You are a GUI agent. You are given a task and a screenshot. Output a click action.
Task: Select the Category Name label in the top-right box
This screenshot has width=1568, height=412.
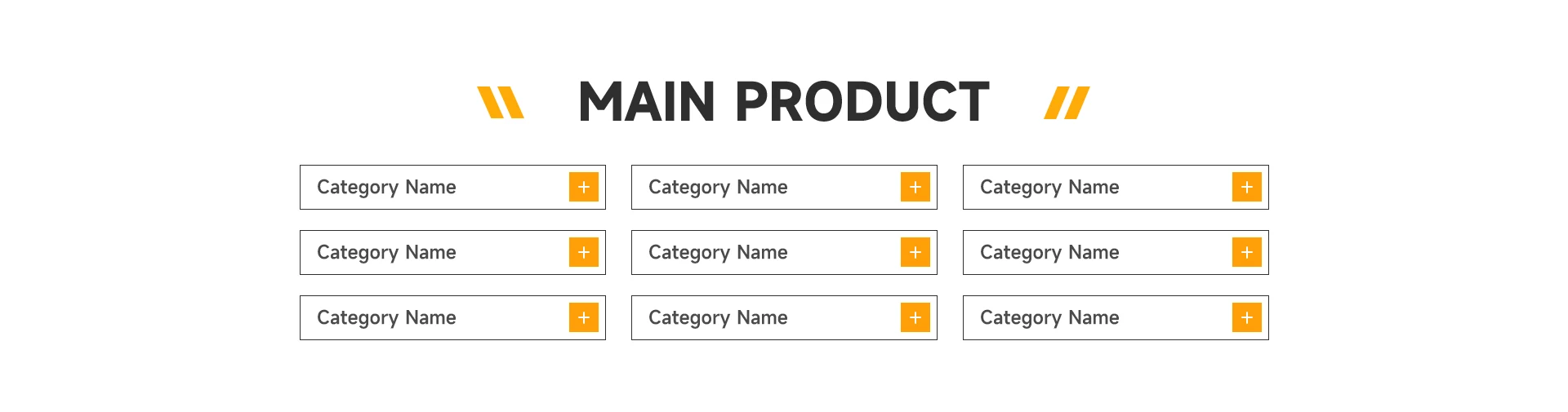point(1049,188)
